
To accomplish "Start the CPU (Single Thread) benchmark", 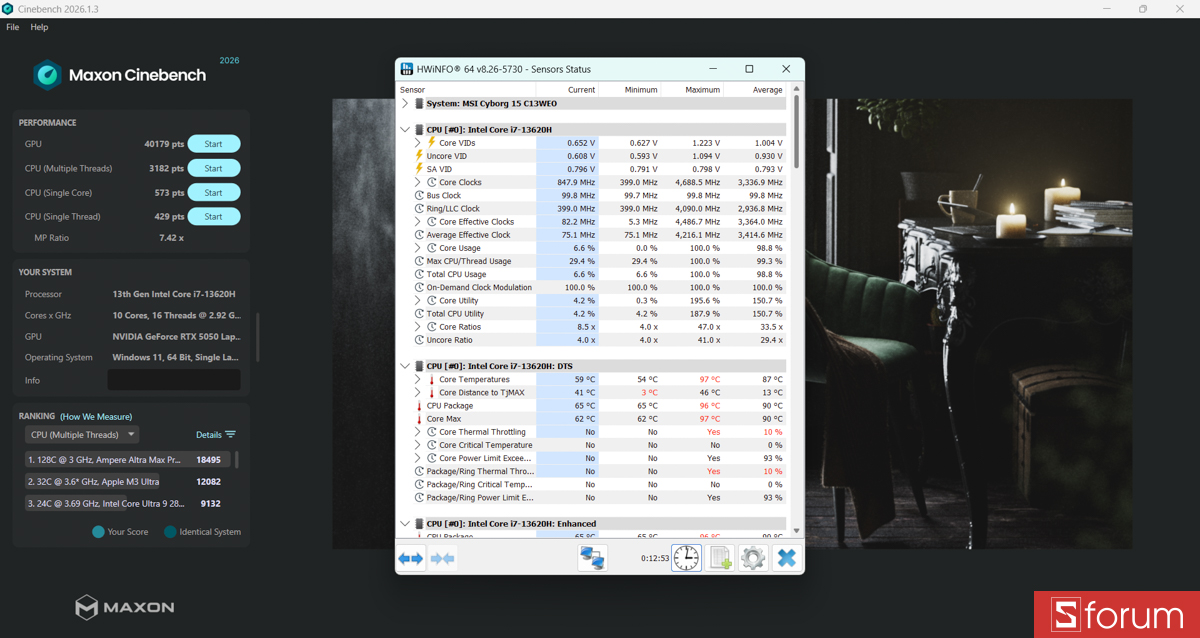I will pos(214,216).
